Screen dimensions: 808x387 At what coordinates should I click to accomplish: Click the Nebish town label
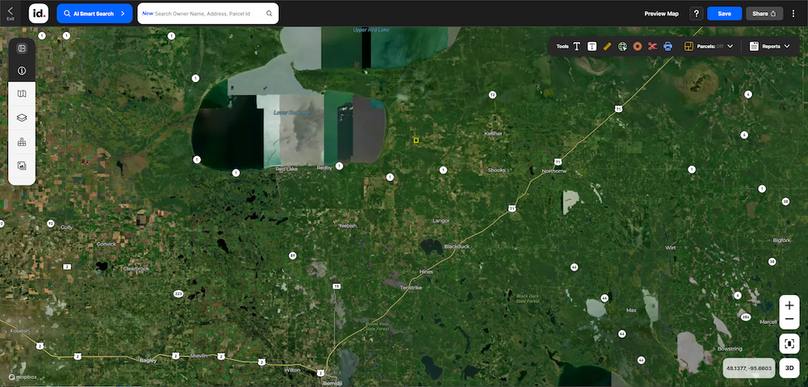[348, 226]
